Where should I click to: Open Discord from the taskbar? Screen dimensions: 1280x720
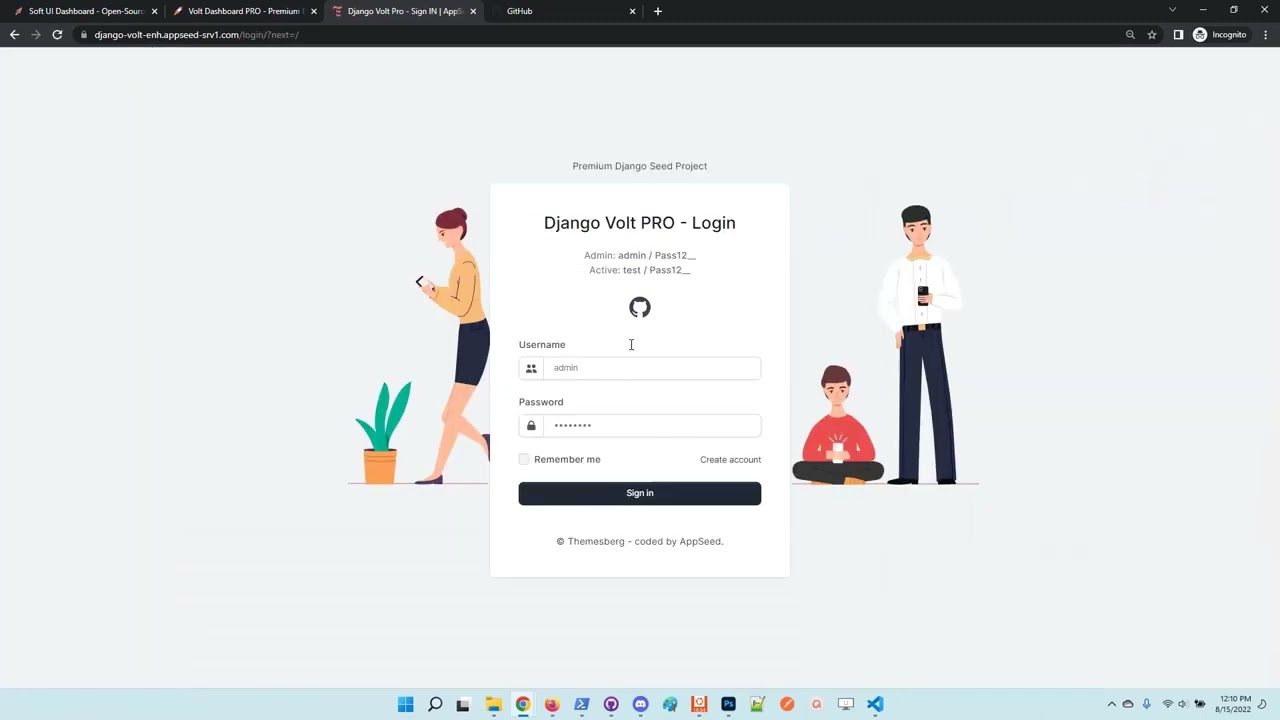tap(640, 704)
